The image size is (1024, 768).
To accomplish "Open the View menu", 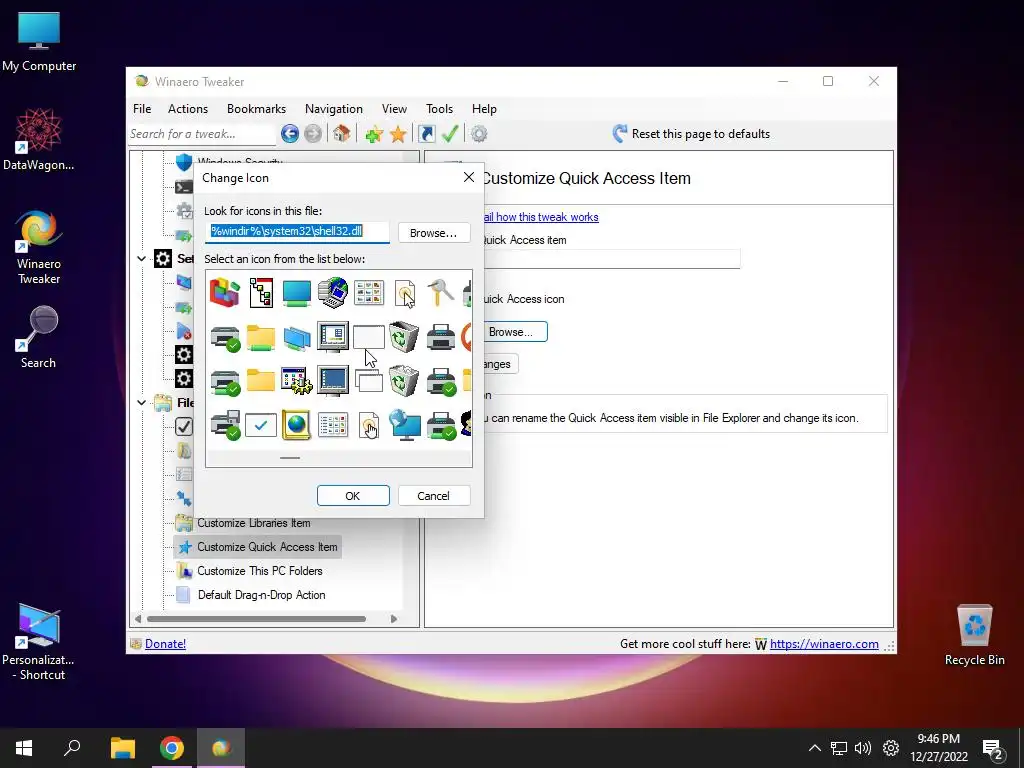I will pyautogui.click(x=394, y=109).
